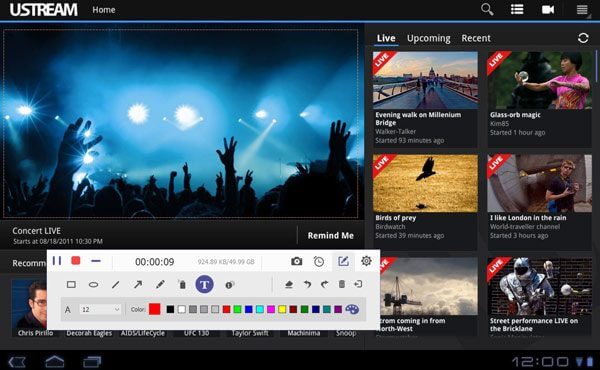Select the numbered callout tool
This screenshot has width=600, height=370.
click(x=230, y=285)
